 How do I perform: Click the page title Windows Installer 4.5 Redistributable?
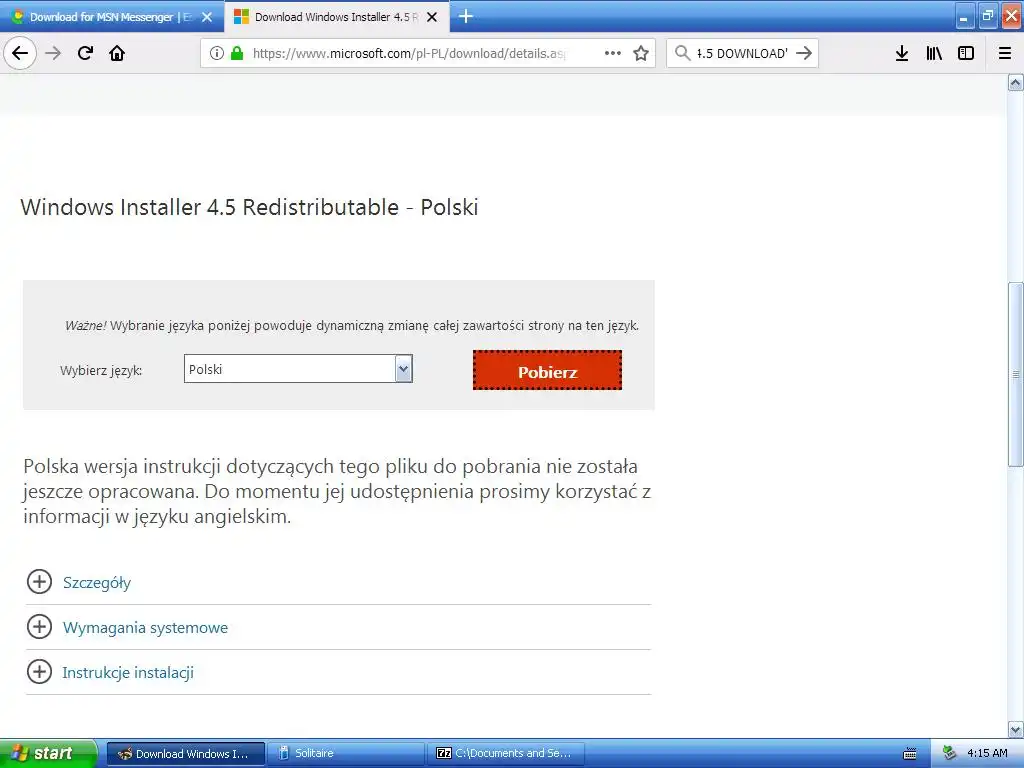point(249,207)
